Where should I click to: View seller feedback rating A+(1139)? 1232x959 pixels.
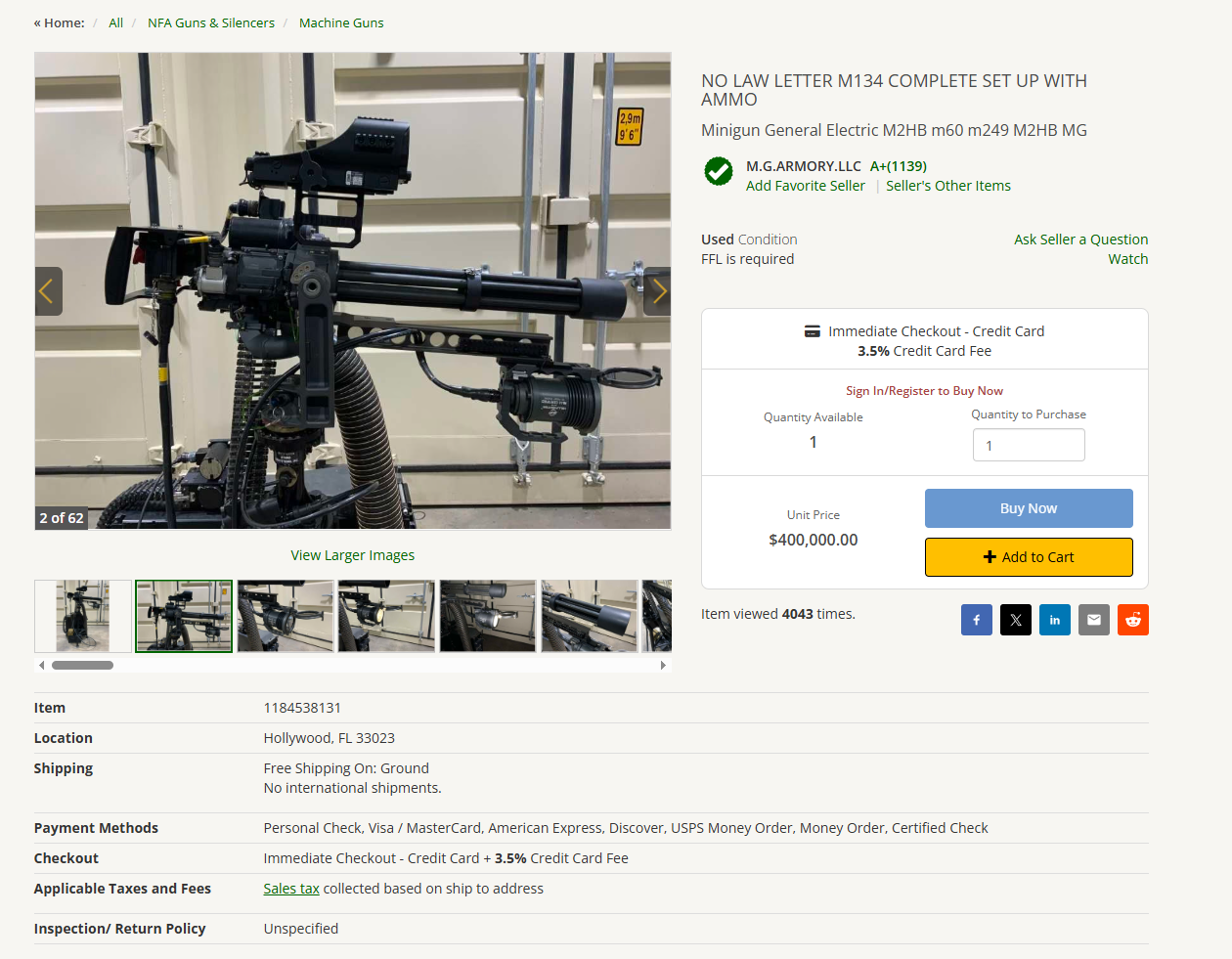click(899, 166)
